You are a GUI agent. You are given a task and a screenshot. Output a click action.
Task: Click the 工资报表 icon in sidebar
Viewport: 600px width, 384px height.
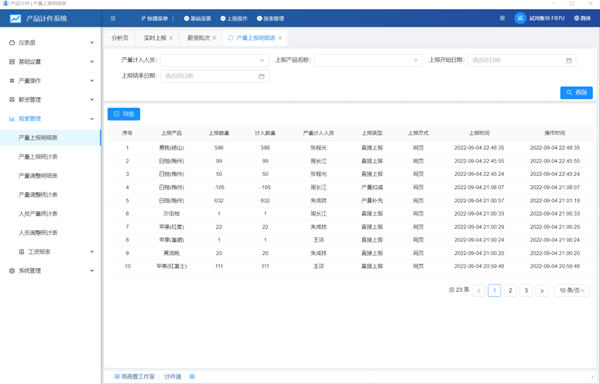(x=22, y=252)
